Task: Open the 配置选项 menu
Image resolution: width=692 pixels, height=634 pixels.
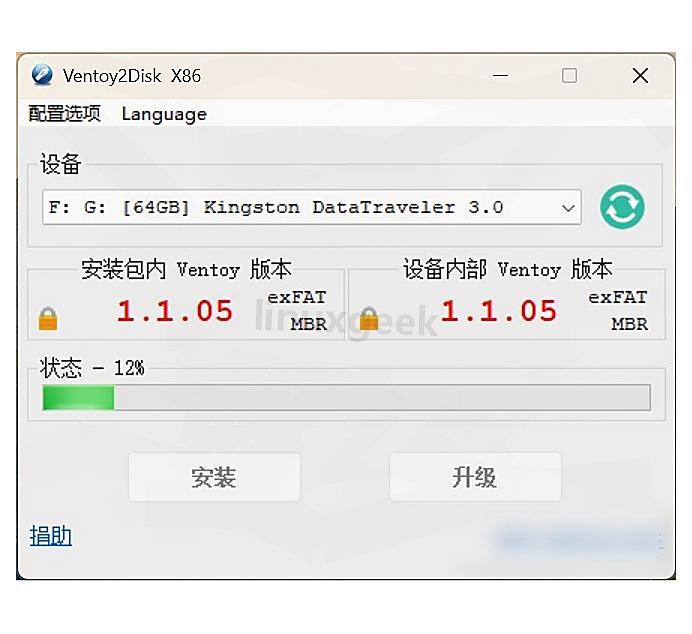Action: (64, 114)
